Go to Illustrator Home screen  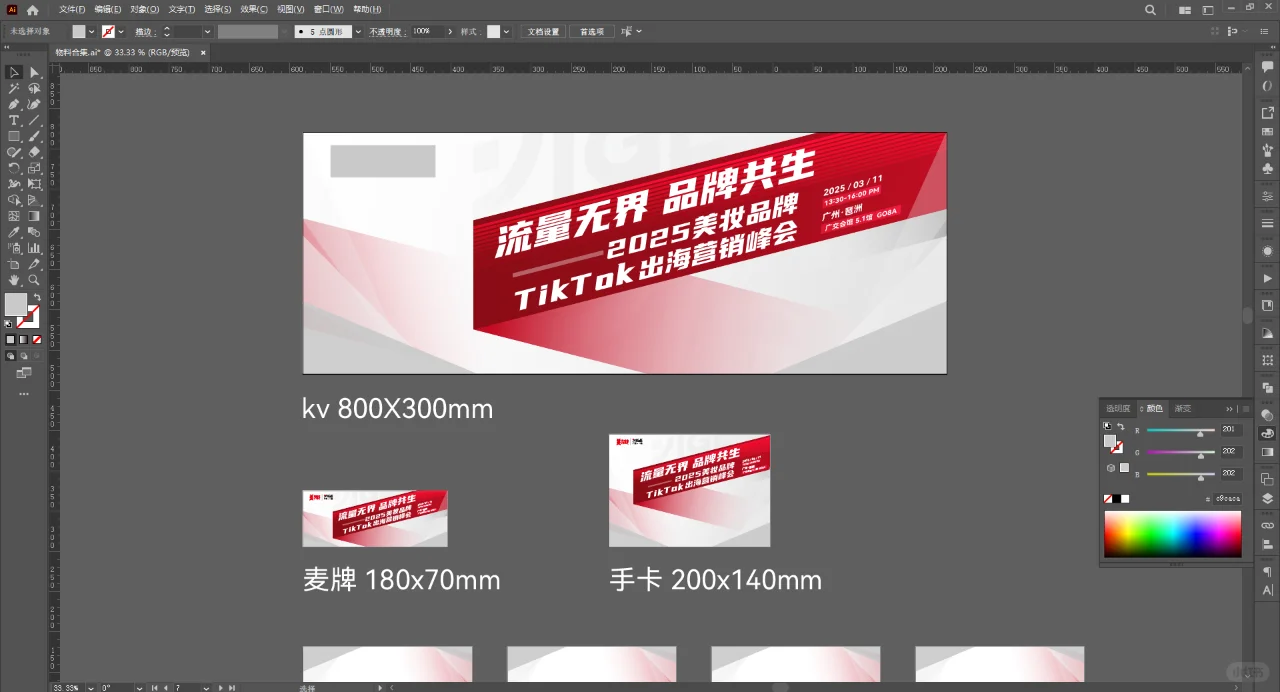(32, 9)
